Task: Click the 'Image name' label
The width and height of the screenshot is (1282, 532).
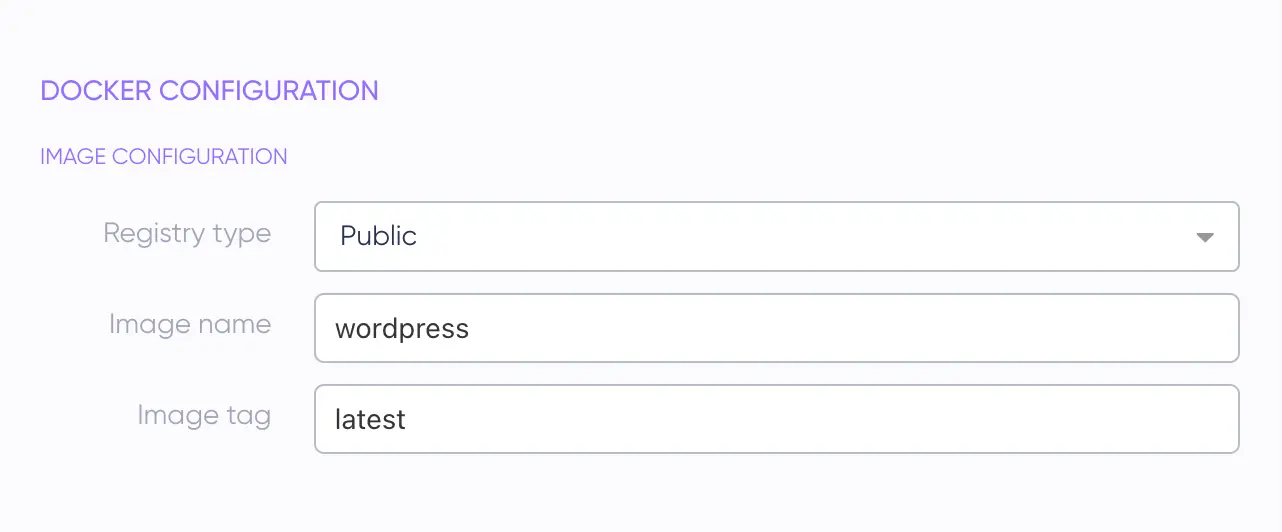Action: click(x=190, y=325)
